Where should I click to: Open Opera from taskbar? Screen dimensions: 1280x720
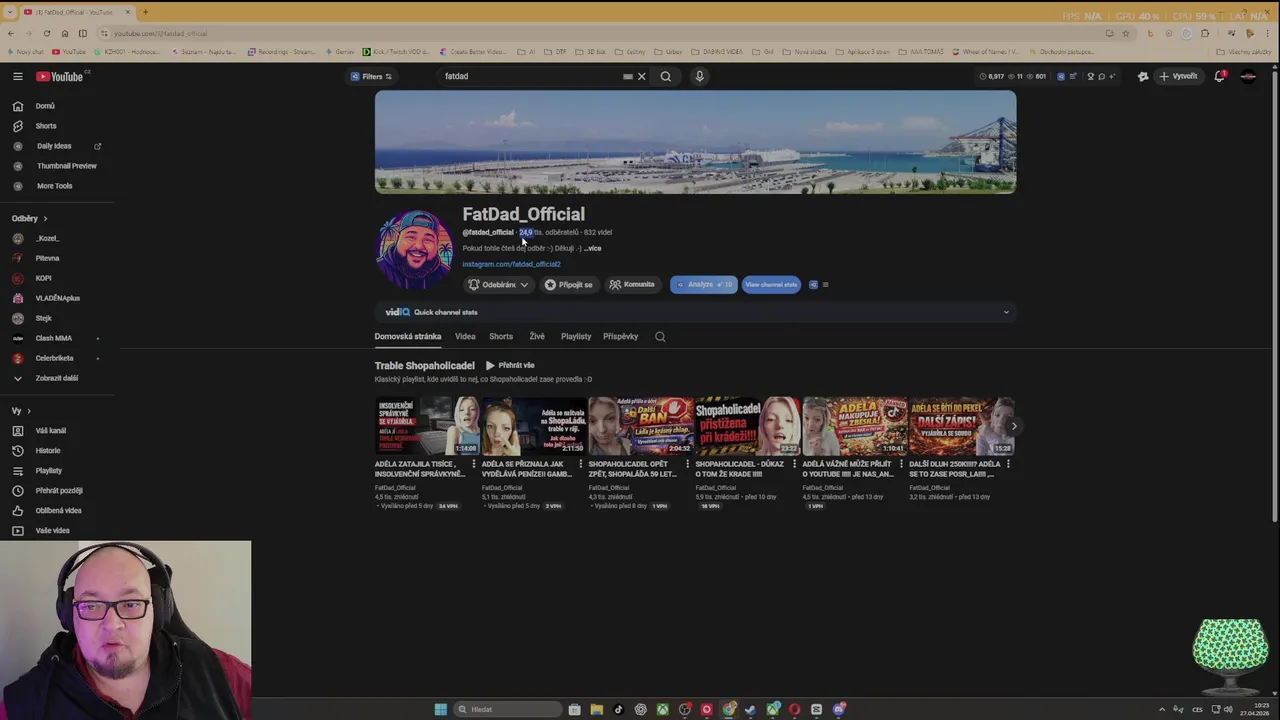click(794, 709)
